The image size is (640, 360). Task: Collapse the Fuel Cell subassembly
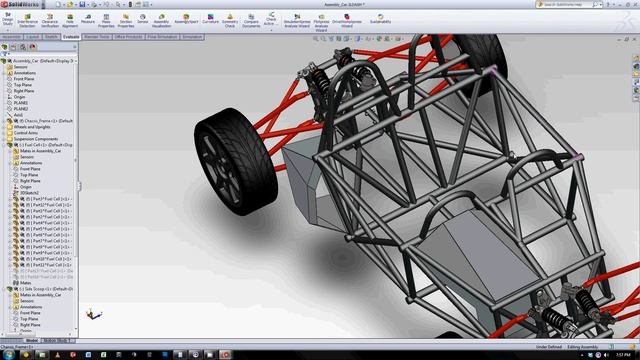[x=4, y=145]
